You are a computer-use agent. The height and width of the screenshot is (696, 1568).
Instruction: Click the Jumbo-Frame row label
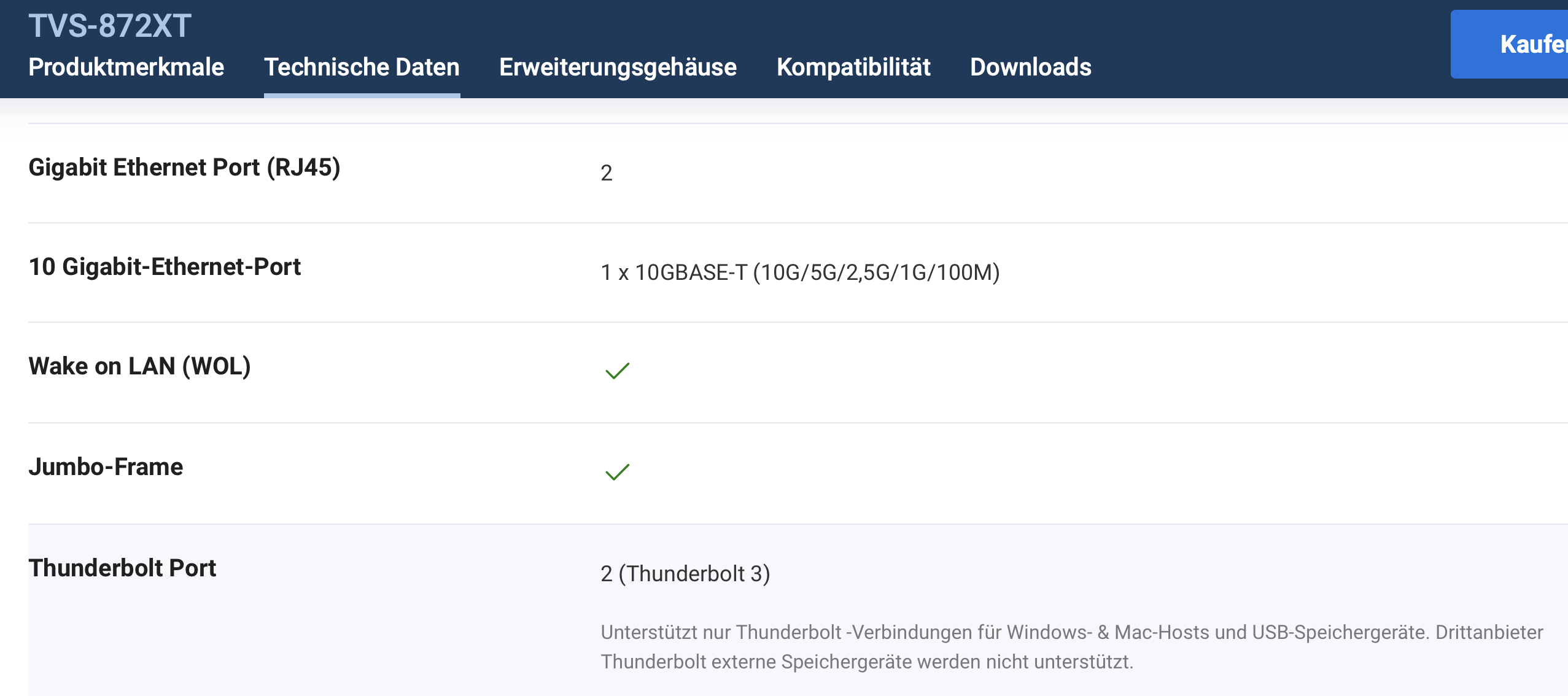pyautogui.click(x=106, y=467)
